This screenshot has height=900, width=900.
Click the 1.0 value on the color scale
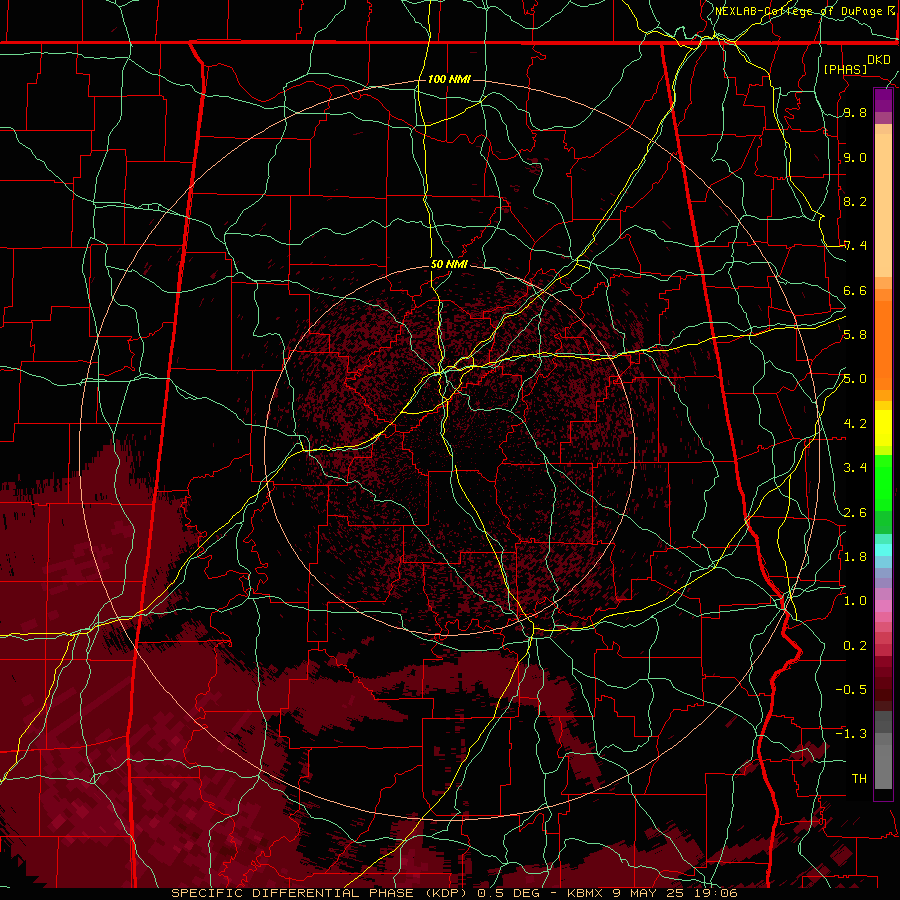(855, 601)
